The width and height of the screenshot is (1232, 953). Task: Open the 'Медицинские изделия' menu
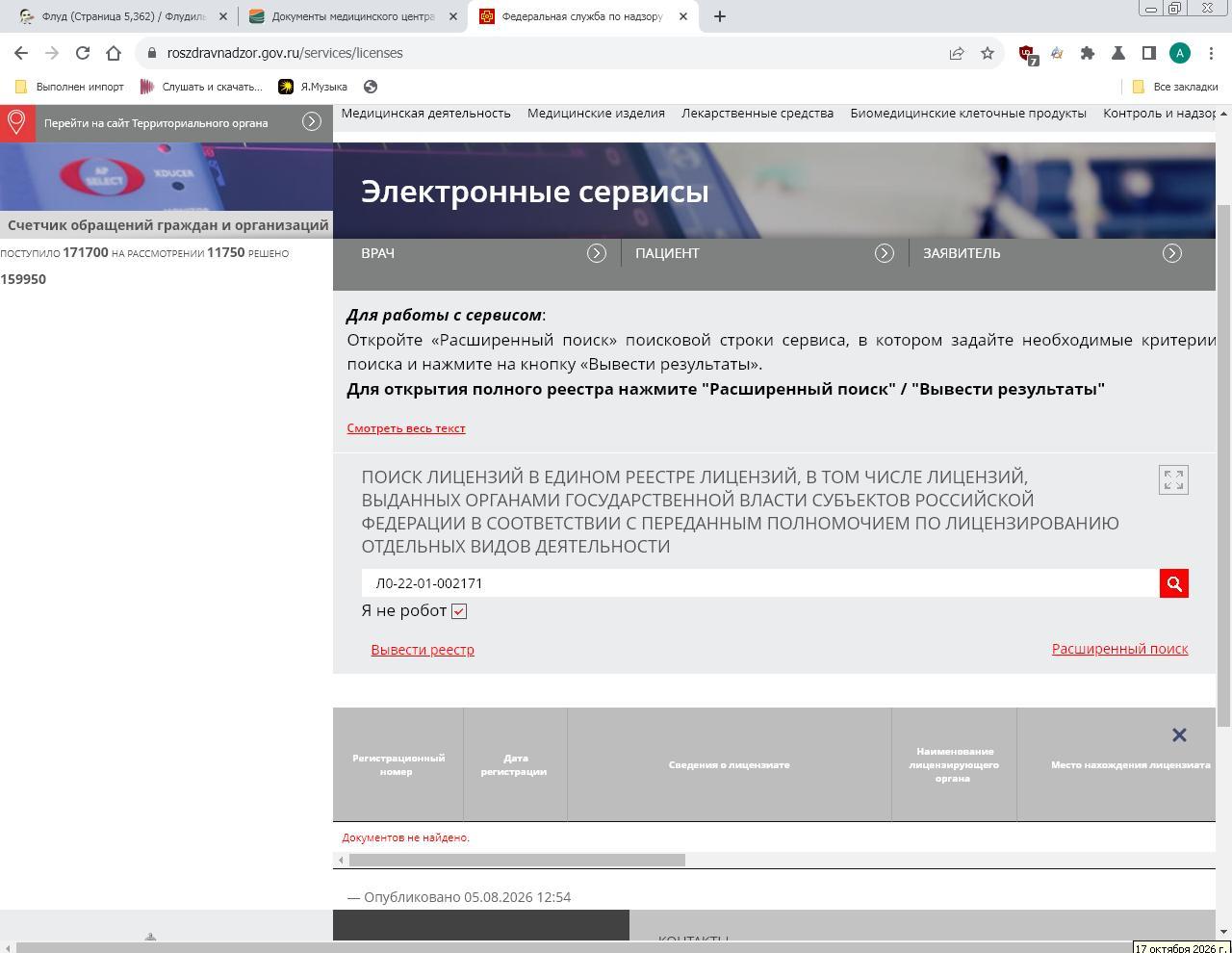pos(596,113)
